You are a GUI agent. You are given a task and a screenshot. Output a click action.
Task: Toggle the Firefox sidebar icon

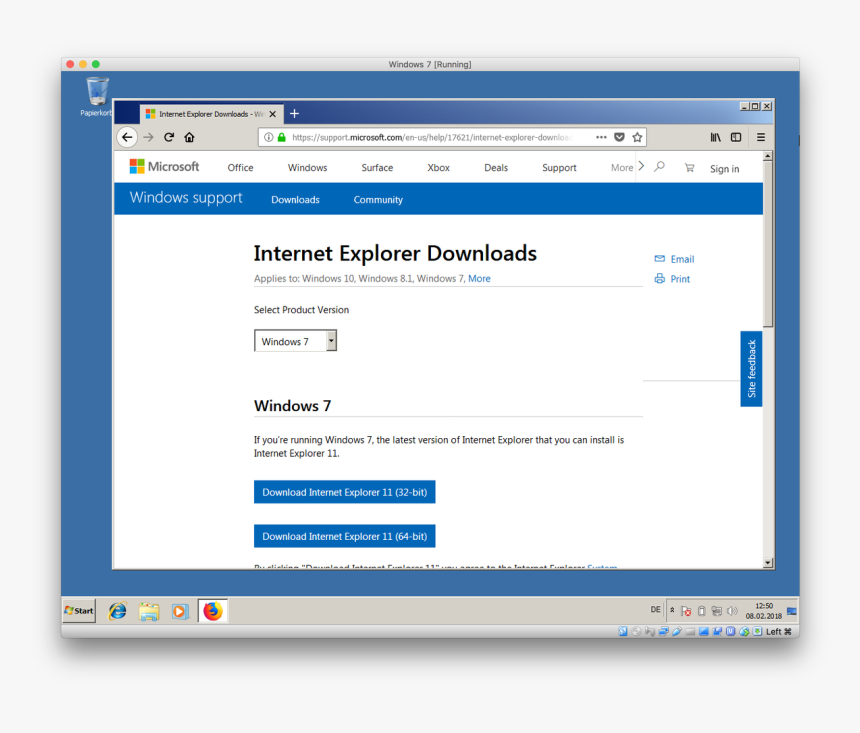[x=736, y=137]
